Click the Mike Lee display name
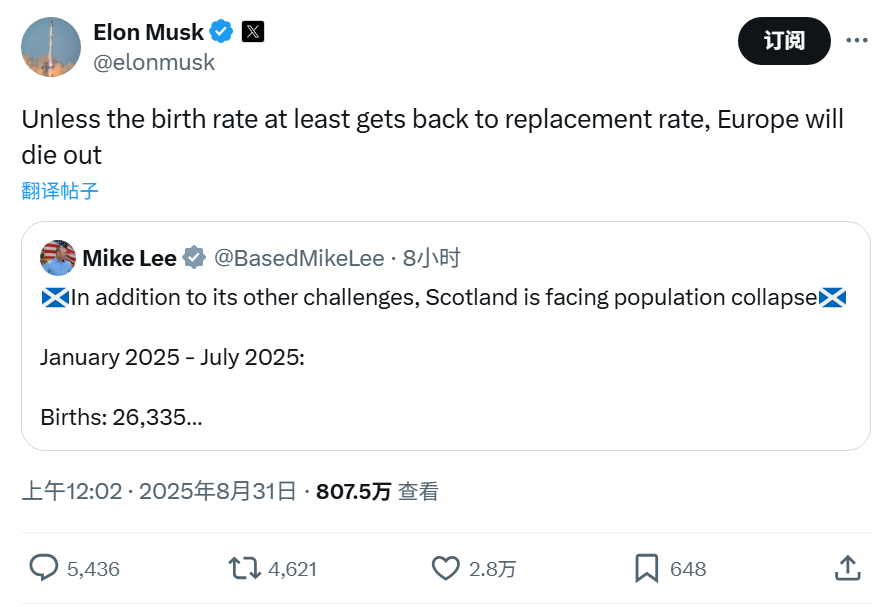This screenshot has width=891, height=607. [129, 258]
